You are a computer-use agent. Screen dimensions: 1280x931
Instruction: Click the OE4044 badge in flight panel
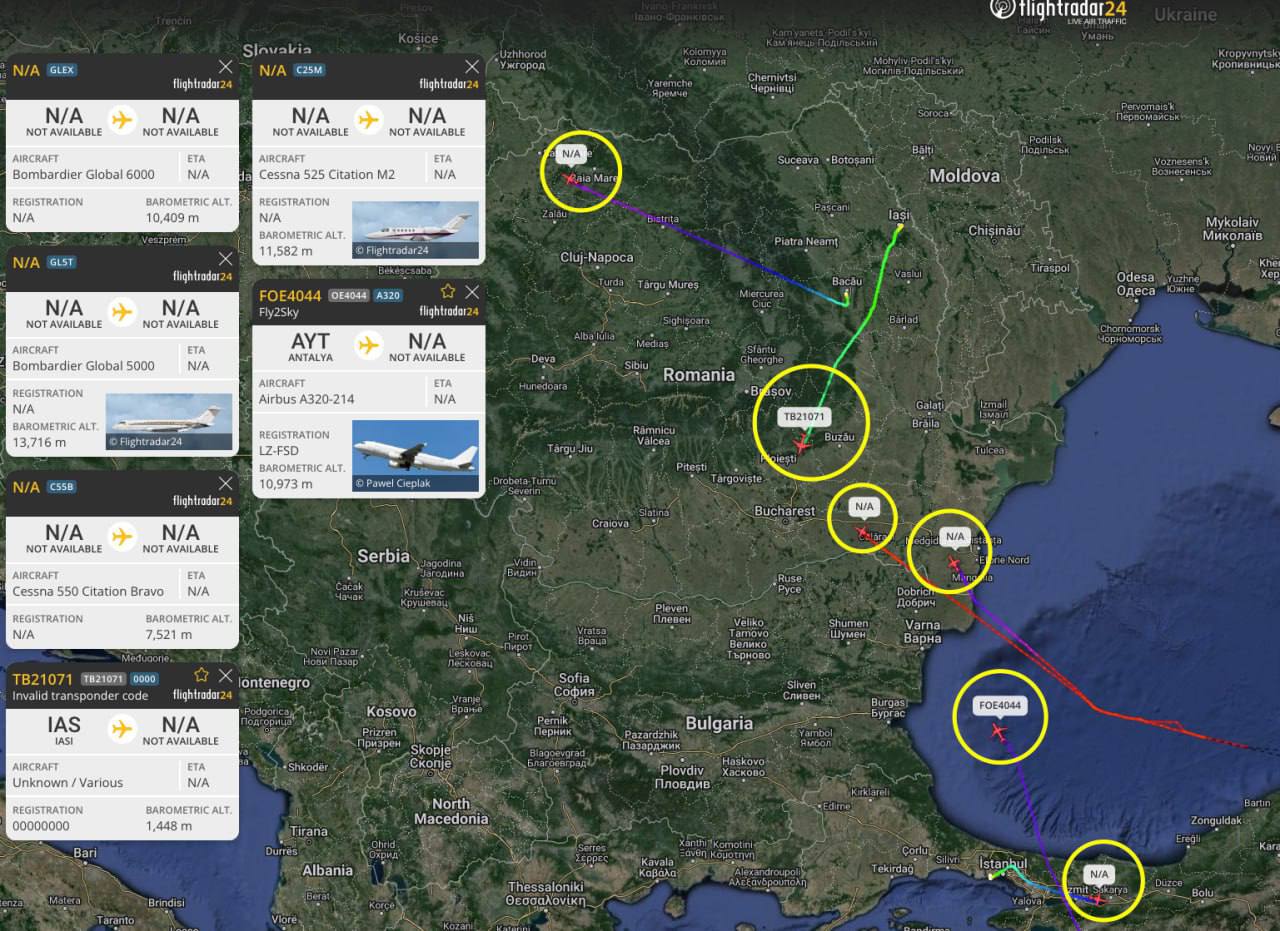click(x=349, y=295)
